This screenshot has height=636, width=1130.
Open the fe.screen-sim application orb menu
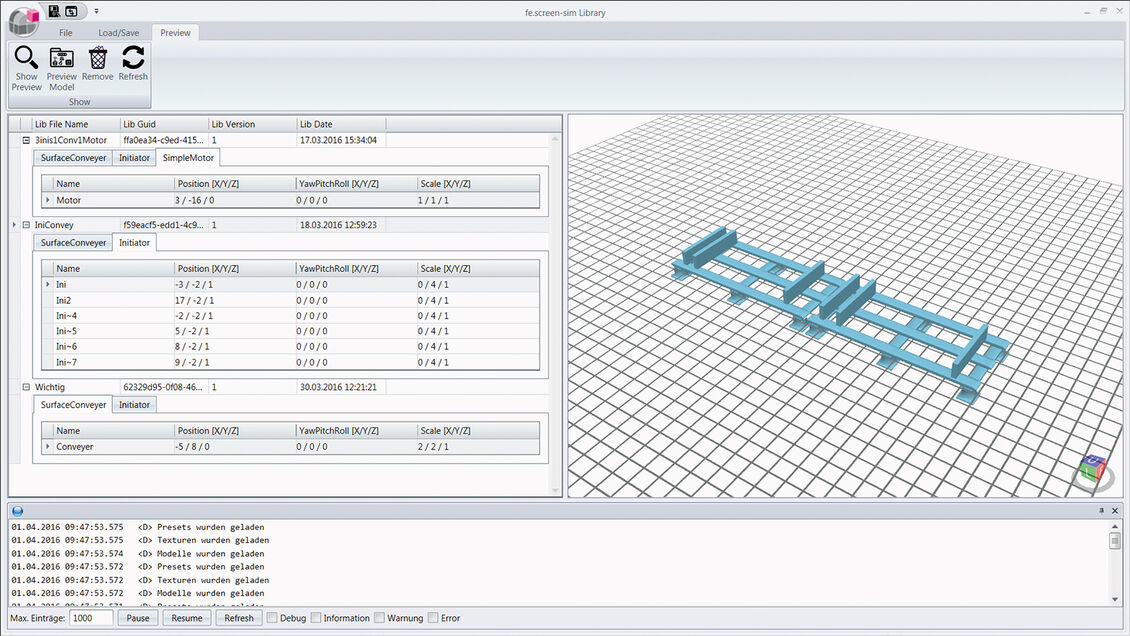click(x=23, y=20)
